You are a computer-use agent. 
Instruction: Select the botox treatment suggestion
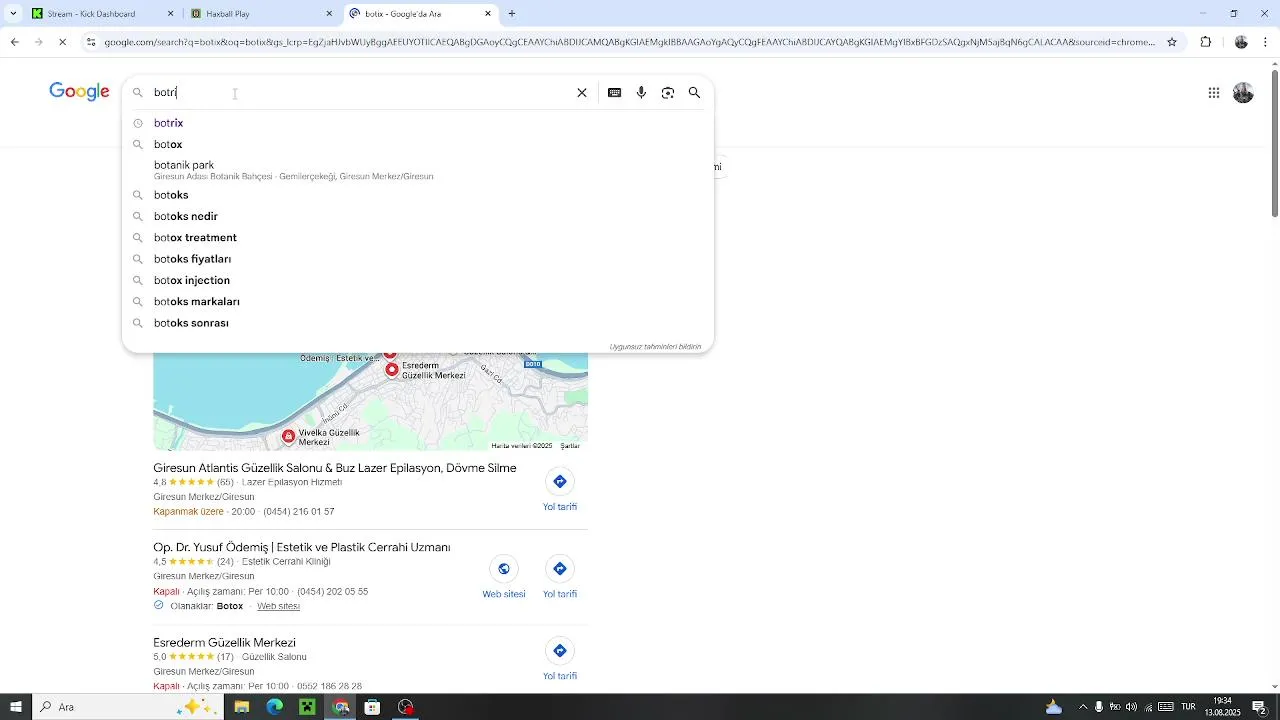pyautogui.click(x=418, y=238)
